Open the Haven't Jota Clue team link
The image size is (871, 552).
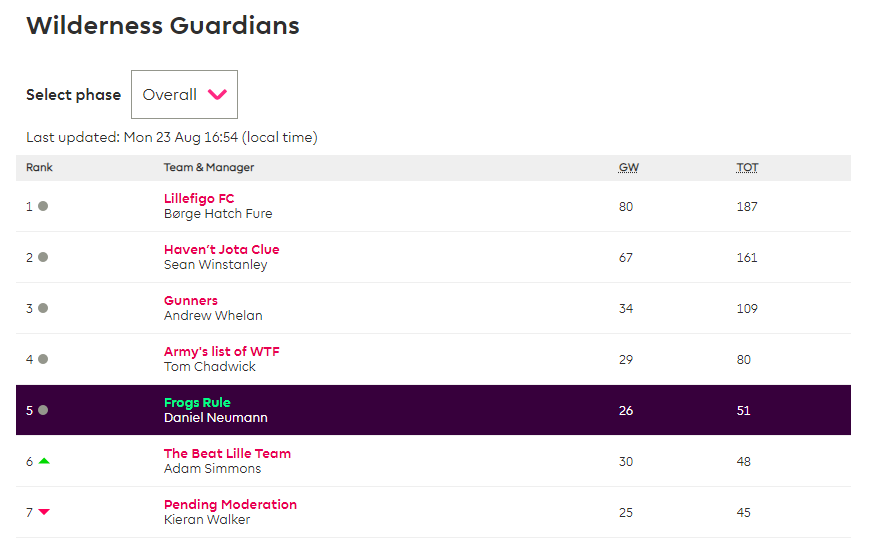[222, 249]
